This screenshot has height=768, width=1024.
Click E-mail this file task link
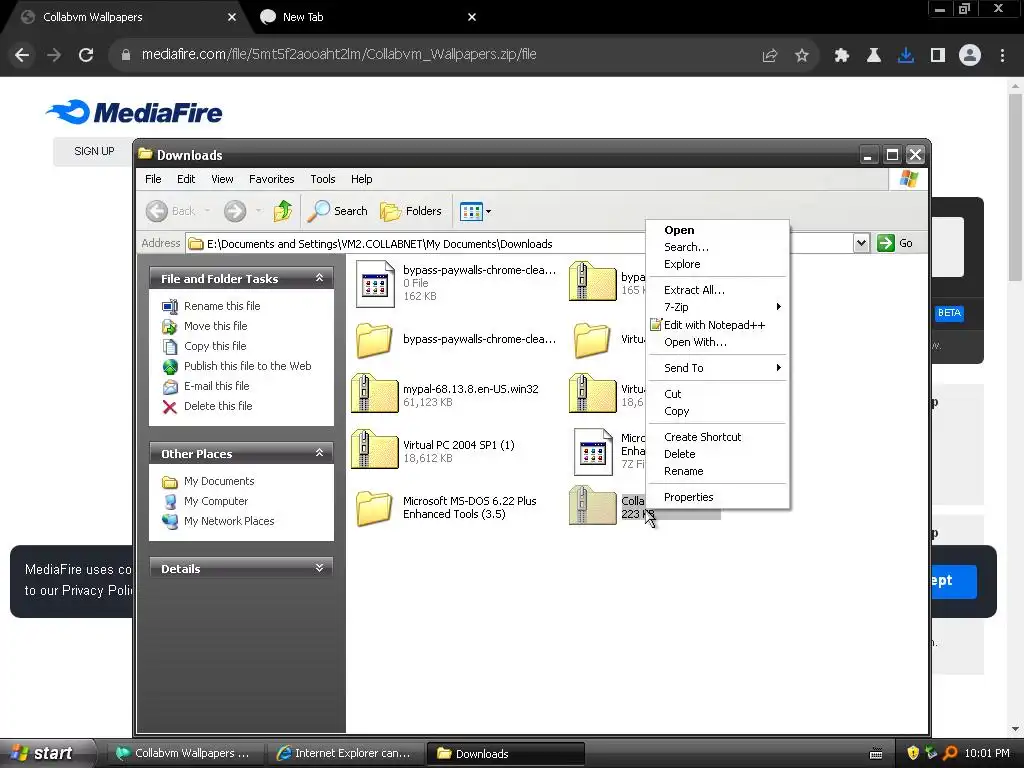point(216,386)
